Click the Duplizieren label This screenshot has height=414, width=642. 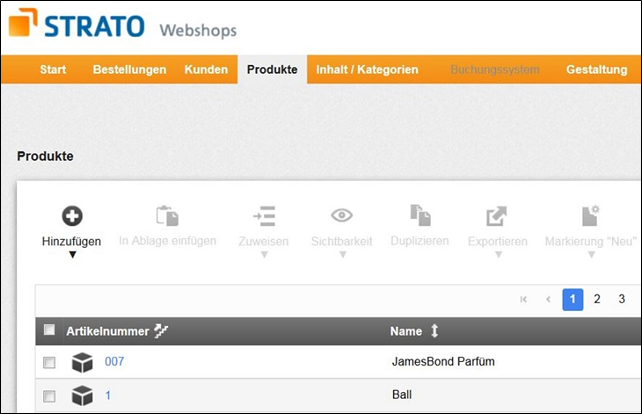420,241
